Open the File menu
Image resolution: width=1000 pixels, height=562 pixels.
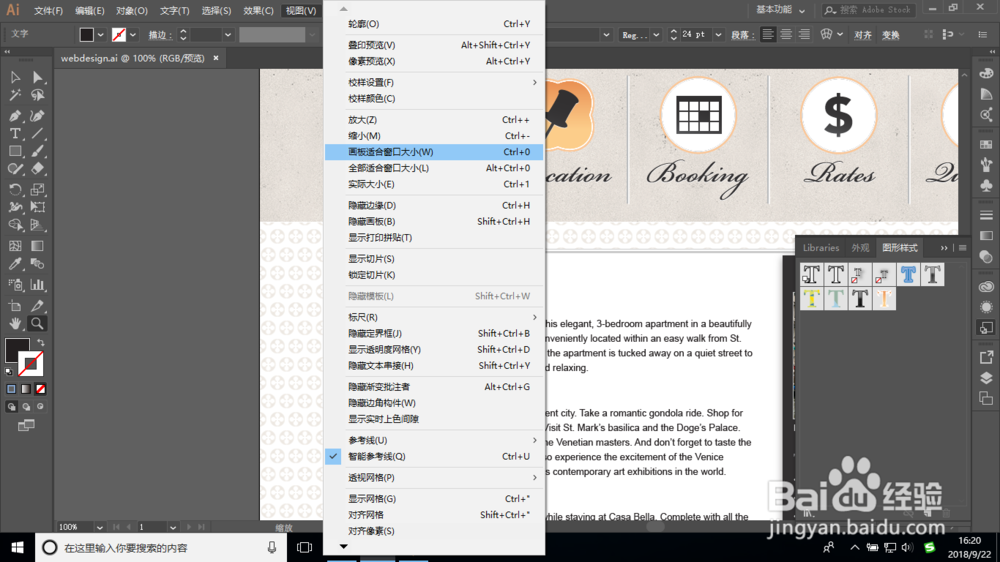(48, 11)
